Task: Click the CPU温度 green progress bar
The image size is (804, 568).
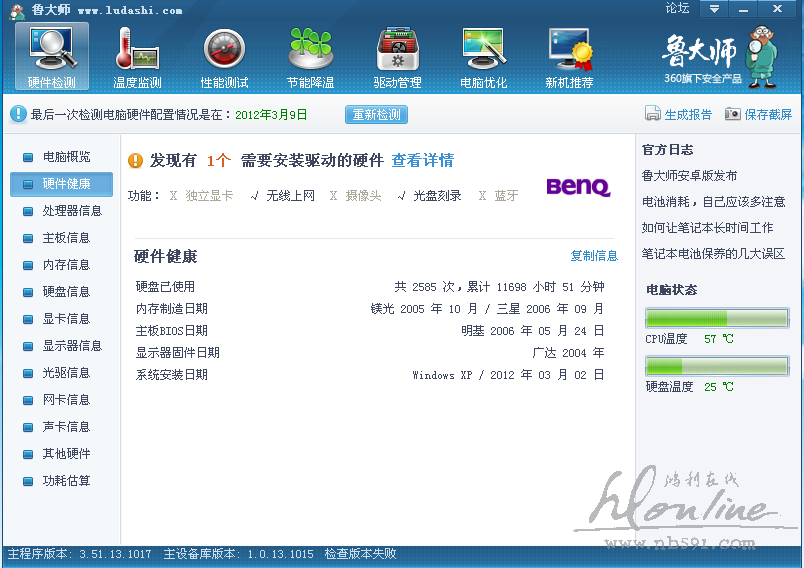Action: click(x=717, y=318)
